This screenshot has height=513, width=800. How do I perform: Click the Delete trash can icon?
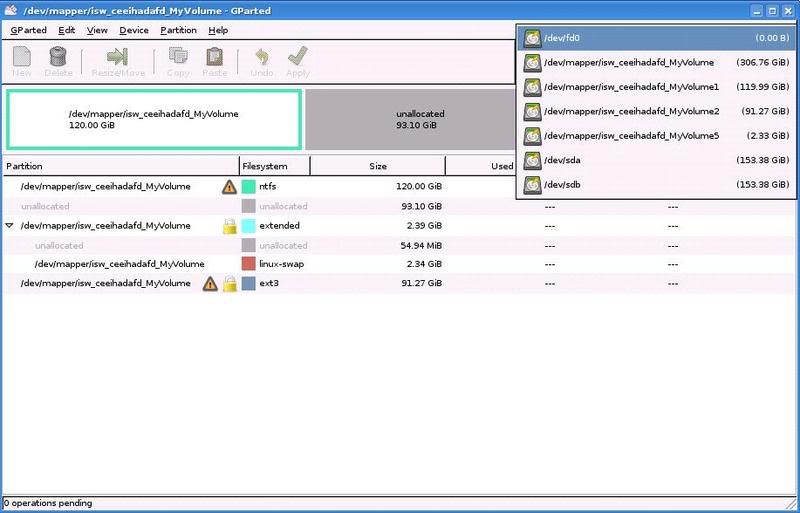(58, 57)
